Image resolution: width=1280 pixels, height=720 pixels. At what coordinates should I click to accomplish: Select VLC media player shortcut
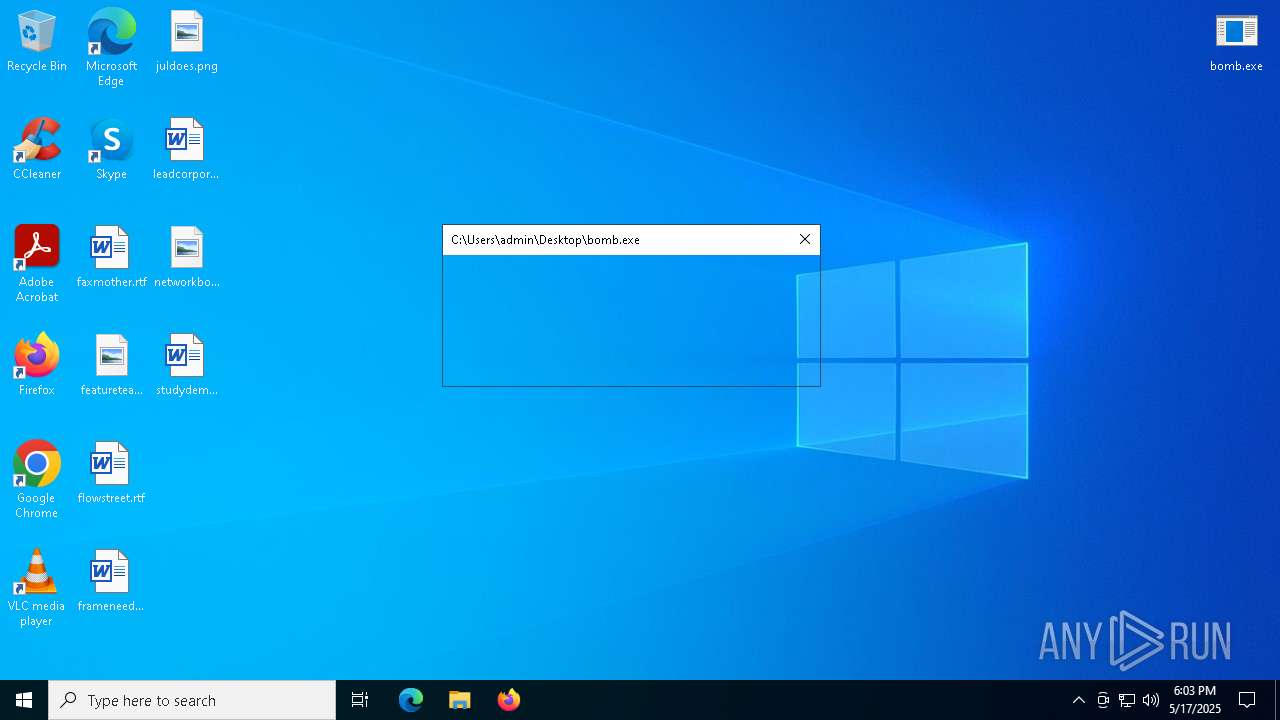click(37, 589)
